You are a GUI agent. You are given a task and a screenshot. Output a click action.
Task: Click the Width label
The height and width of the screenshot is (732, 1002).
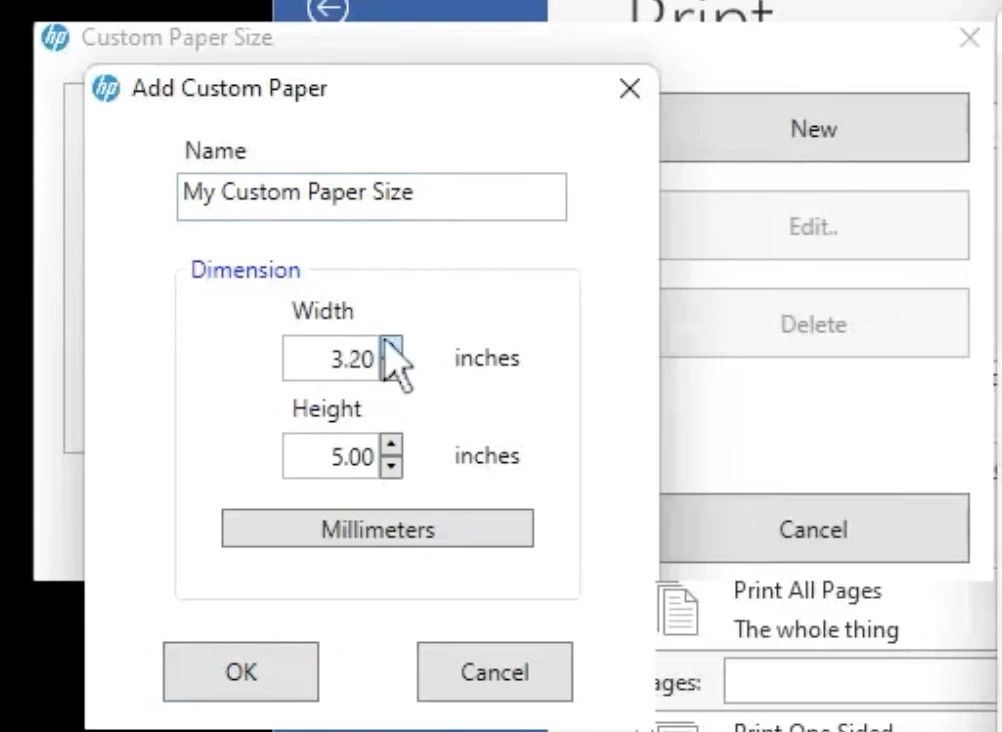coord(323,311)
